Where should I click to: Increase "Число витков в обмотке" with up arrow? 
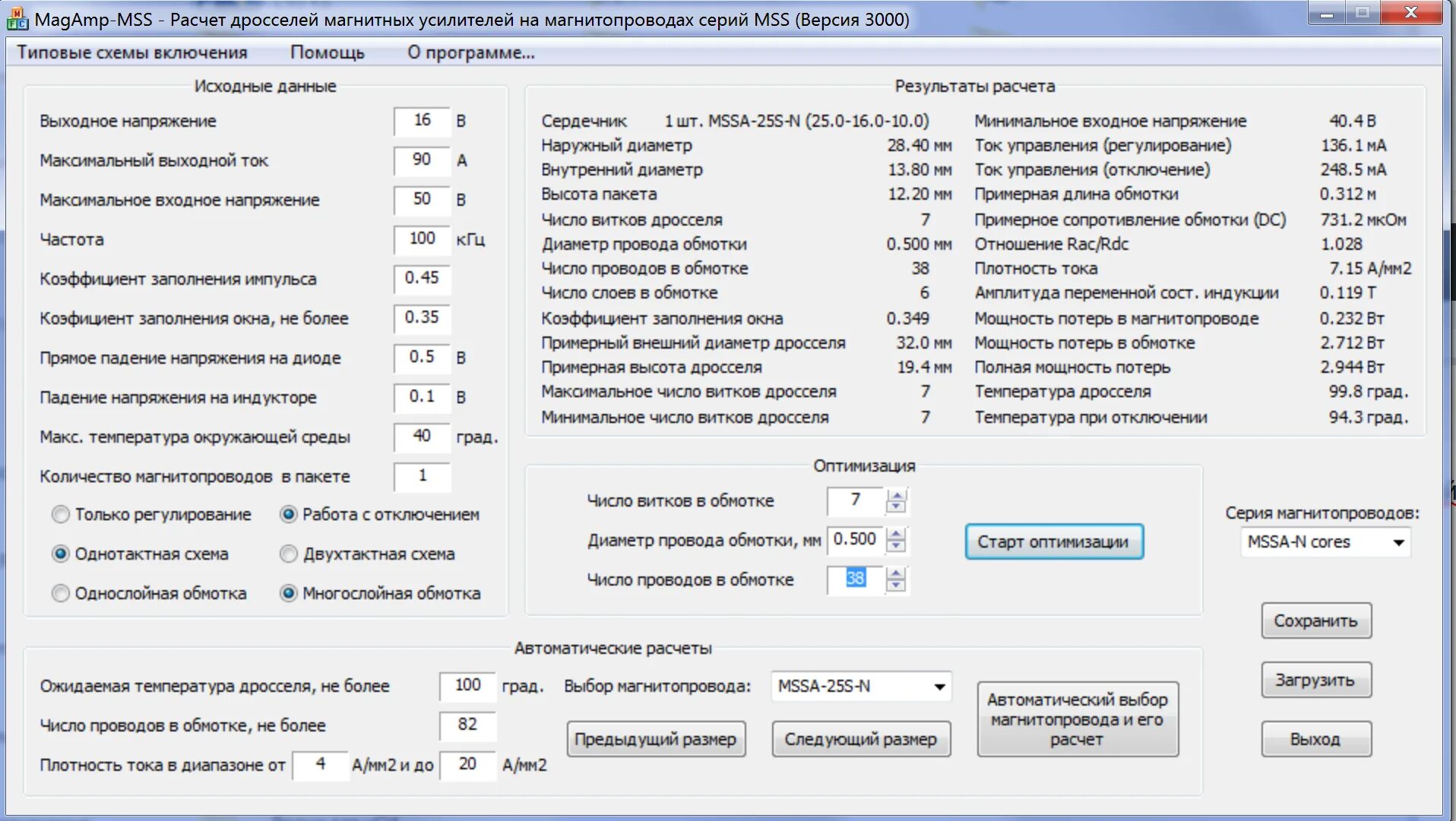(897, 495)
